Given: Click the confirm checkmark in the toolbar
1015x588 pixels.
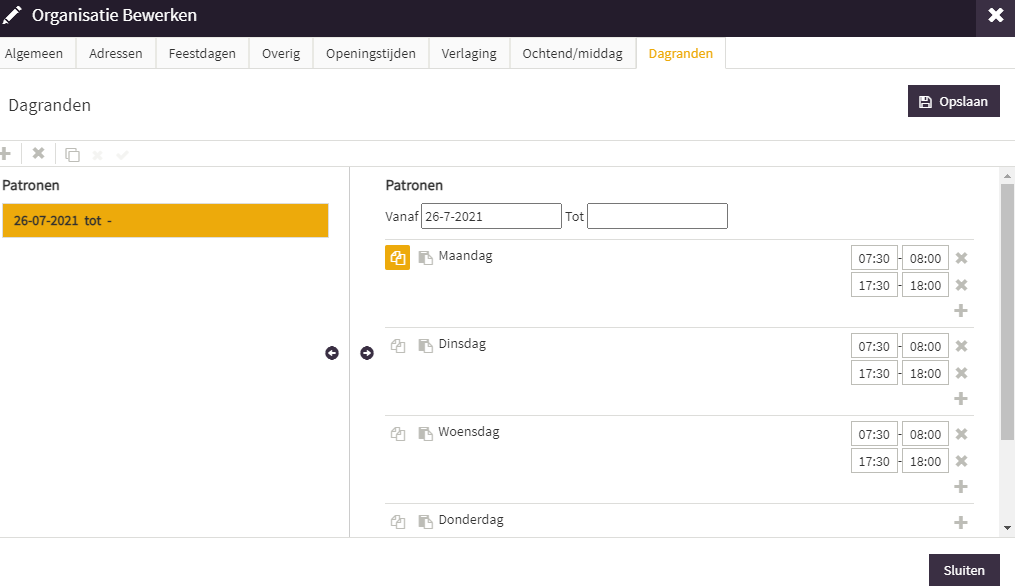Looking at the screenshot, I should point(122,155).
